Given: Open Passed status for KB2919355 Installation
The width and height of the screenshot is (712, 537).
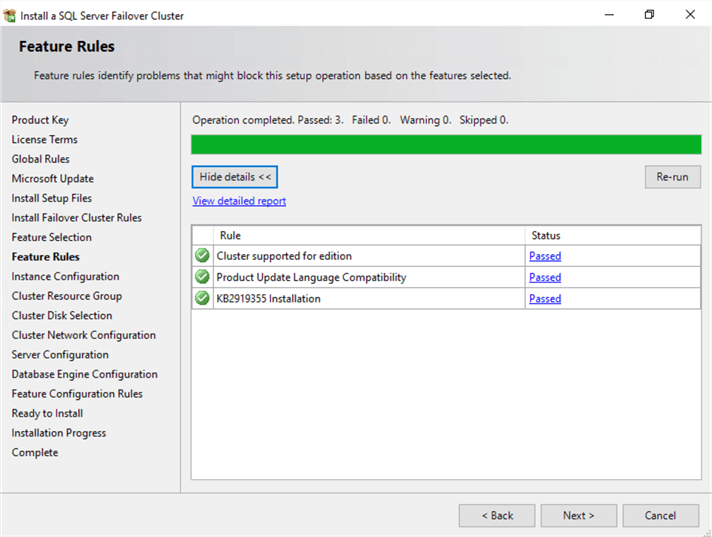Looking at the screenshot, I should point(545,299).
